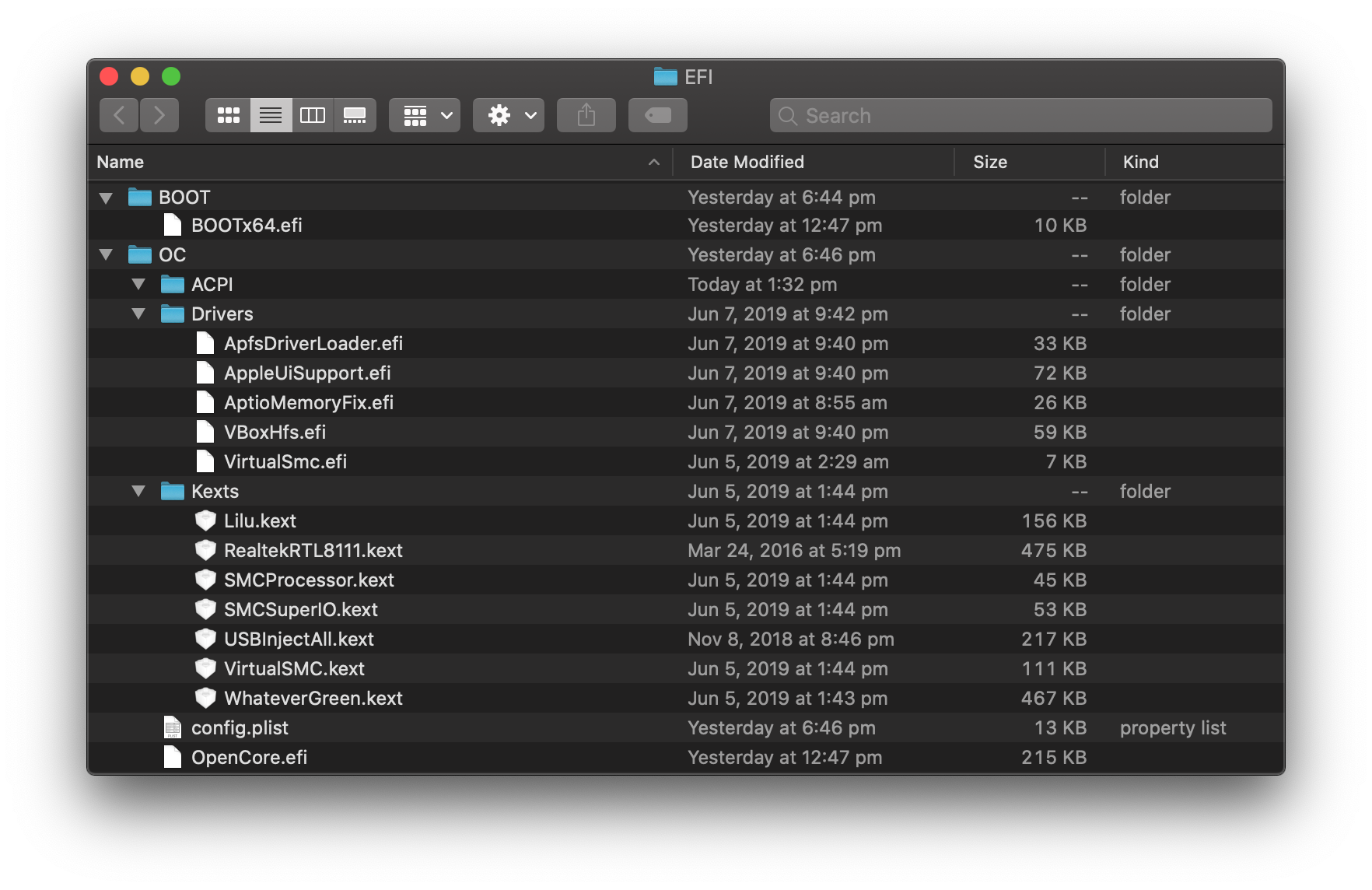Click the AptioMemoryFix.efi file icon

click(205, 402)
